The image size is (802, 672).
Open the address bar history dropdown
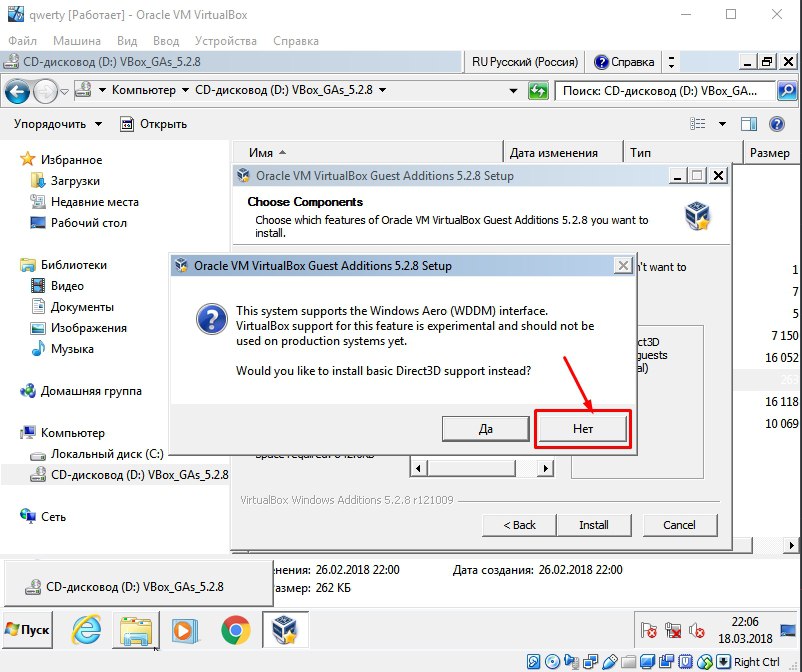tap(513, 91)
